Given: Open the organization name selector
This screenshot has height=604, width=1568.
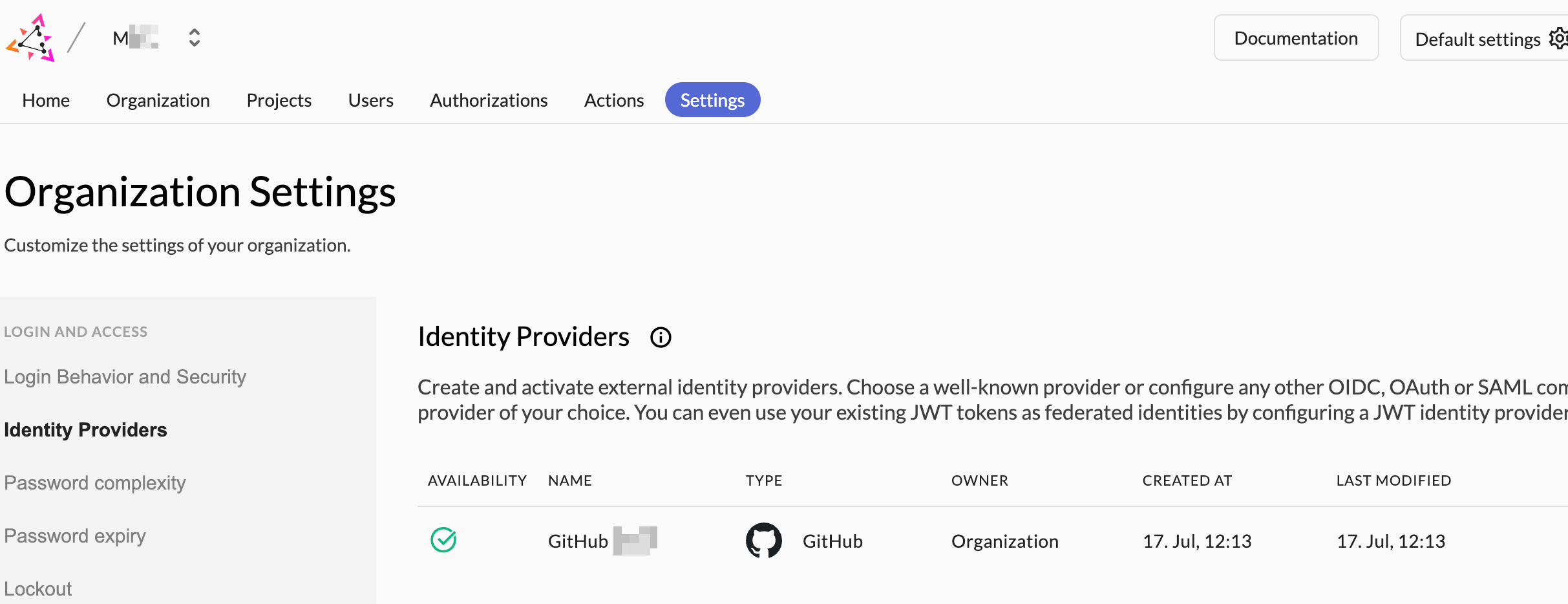Looking at the screenshot, I should click(136, 38).
